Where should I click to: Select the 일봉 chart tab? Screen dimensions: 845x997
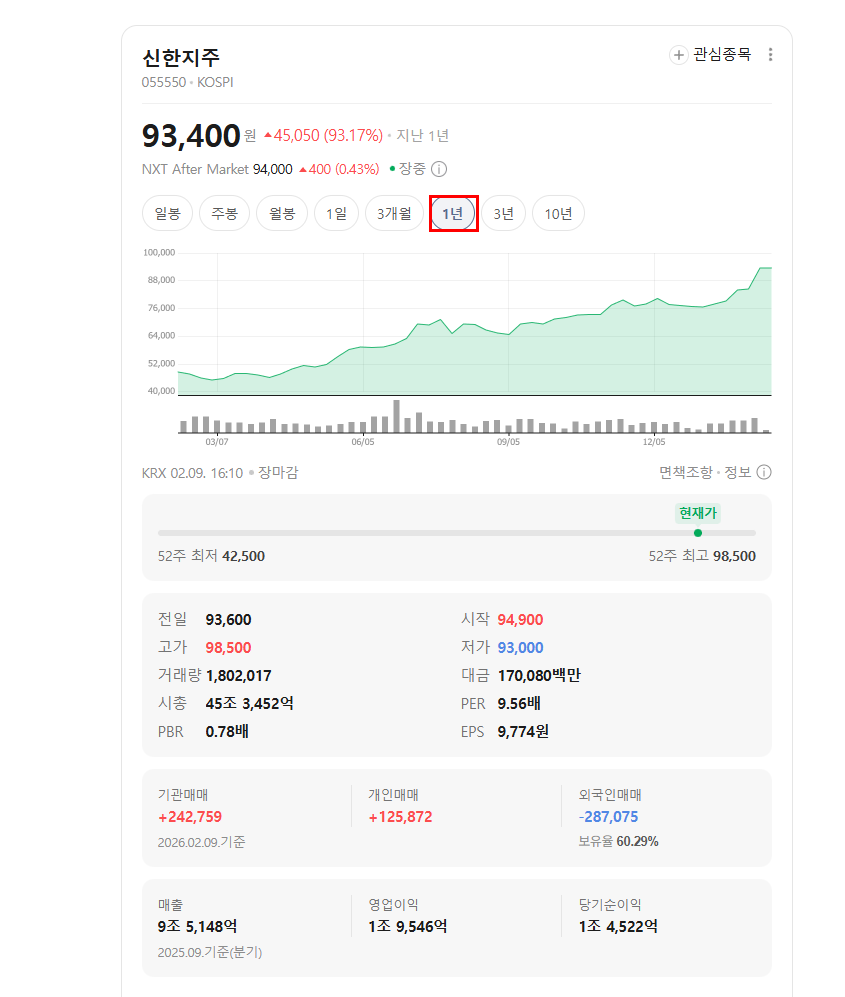coord(167,214)
